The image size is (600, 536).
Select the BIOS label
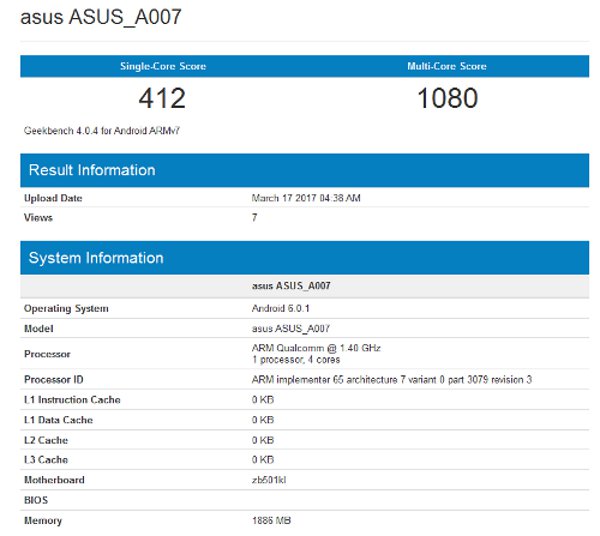pyautogui.click(x=36, y=500)
